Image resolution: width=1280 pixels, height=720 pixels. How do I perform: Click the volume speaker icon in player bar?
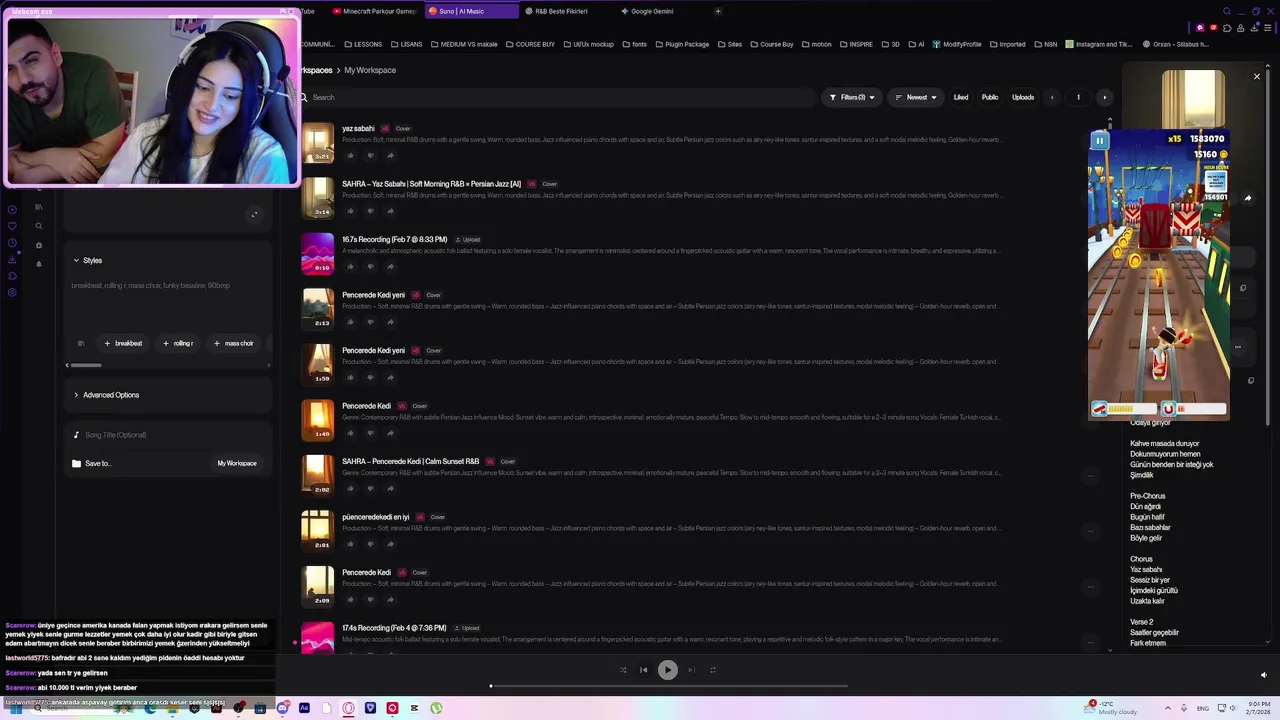[x=1263, y=675]
